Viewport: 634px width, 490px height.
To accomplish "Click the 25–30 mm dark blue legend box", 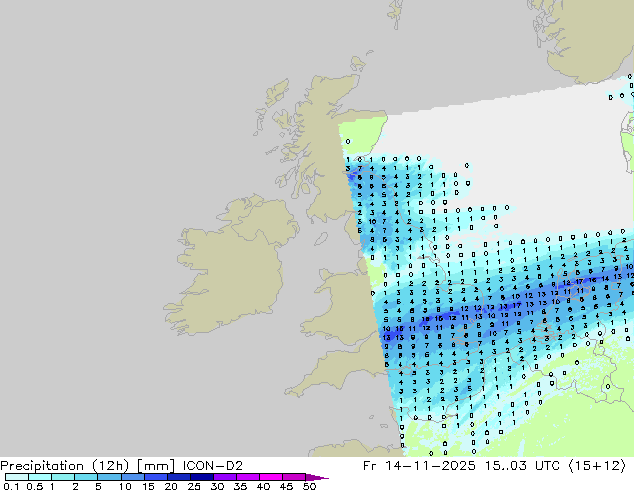I will coord(202,477).
